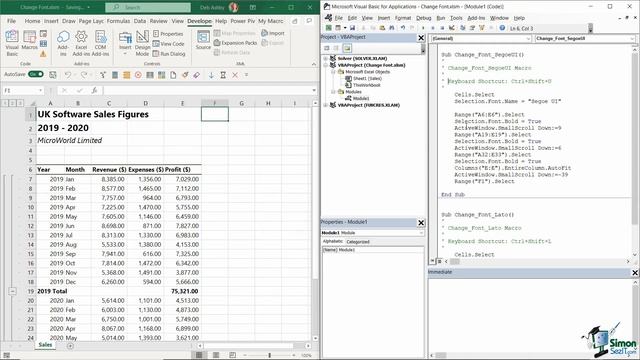Viewport: 640px width, 360px height.
Task: Add a new sheet with plus button
Action: (70, 346)
